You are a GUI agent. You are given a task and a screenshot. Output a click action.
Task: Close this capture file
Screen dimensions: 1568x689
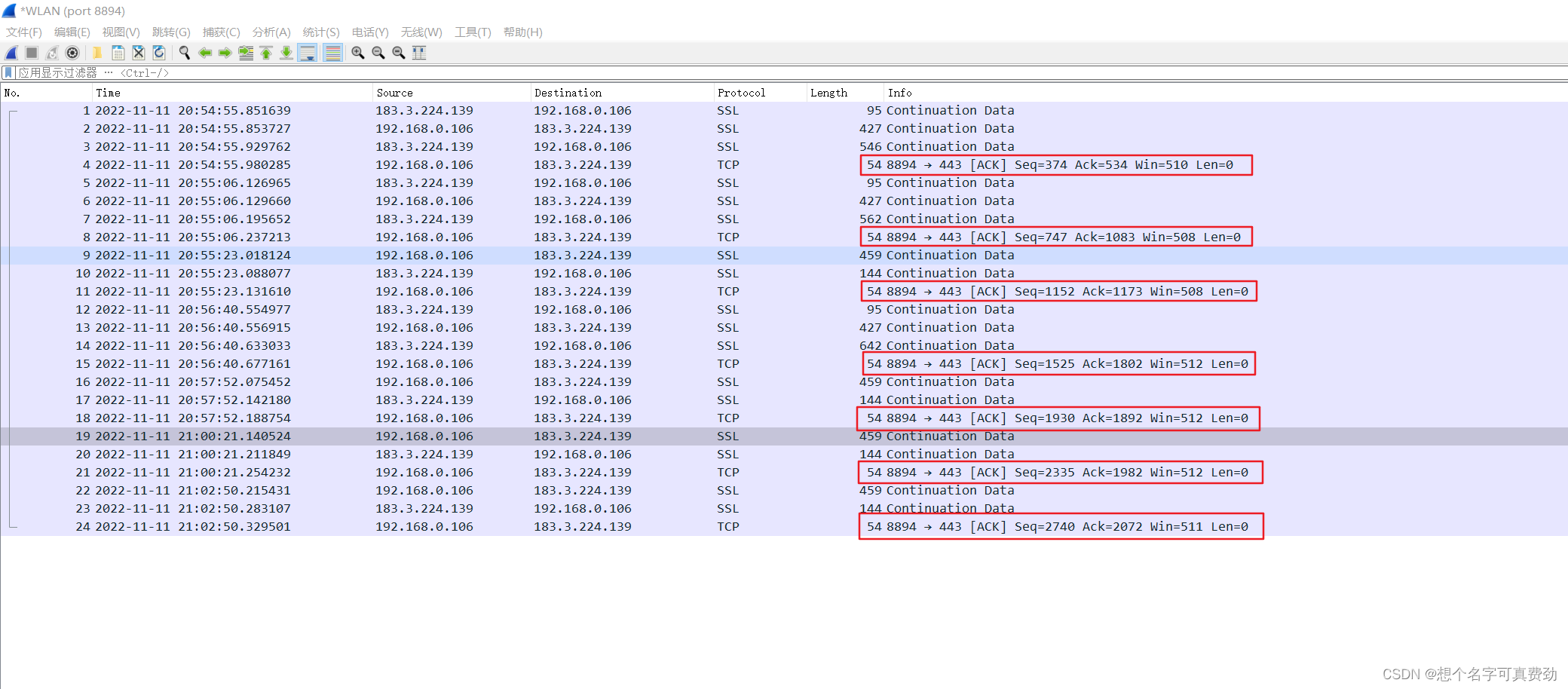click(x=139, y=53)
